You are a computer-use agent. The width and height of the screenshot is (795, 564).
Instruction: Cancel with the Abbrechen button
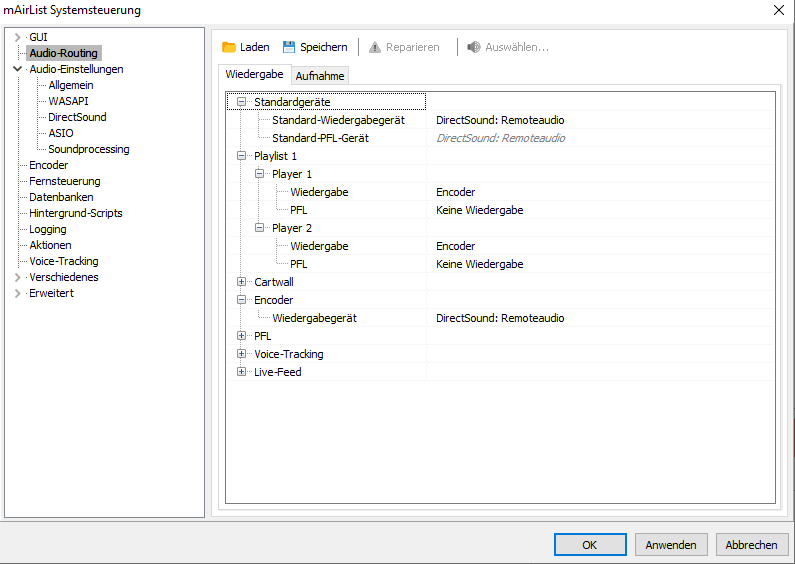tap(751, 545)
